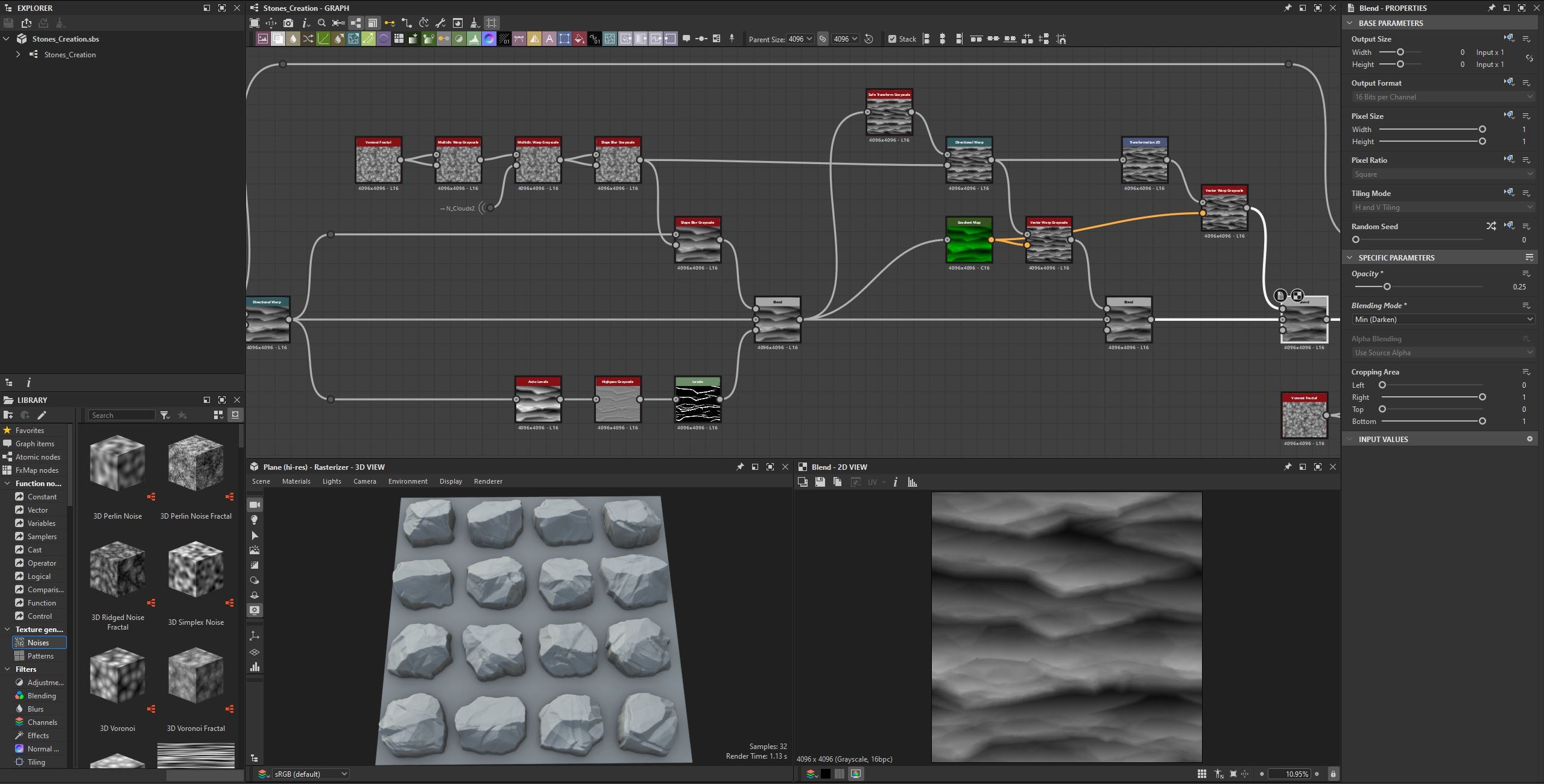
Task: Click the Random Seed randomize shuffle button
Action: [1491, 226]
